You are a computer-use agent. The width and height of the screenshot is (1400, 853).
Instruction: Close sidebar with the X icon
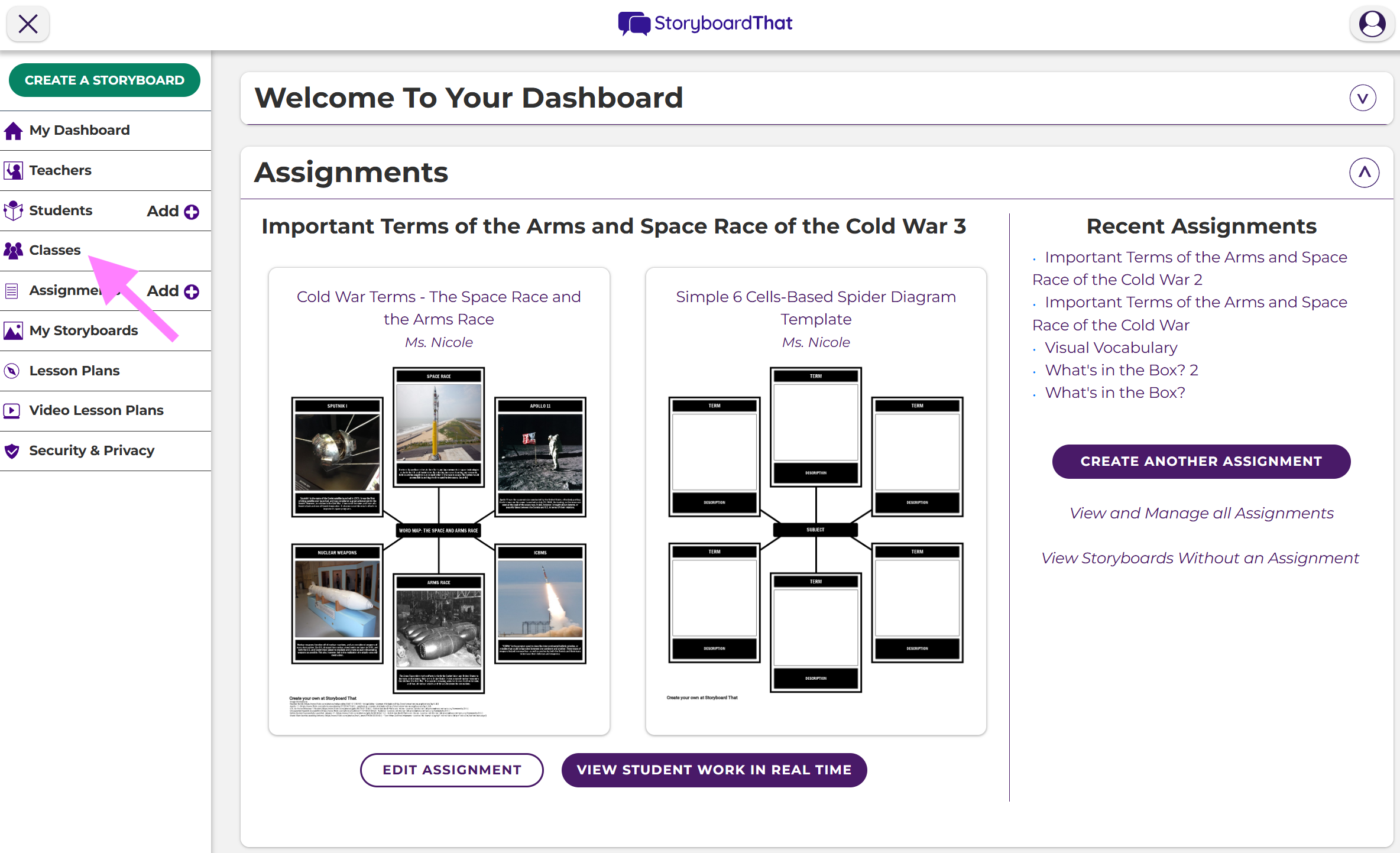click(x=28, y=24)
